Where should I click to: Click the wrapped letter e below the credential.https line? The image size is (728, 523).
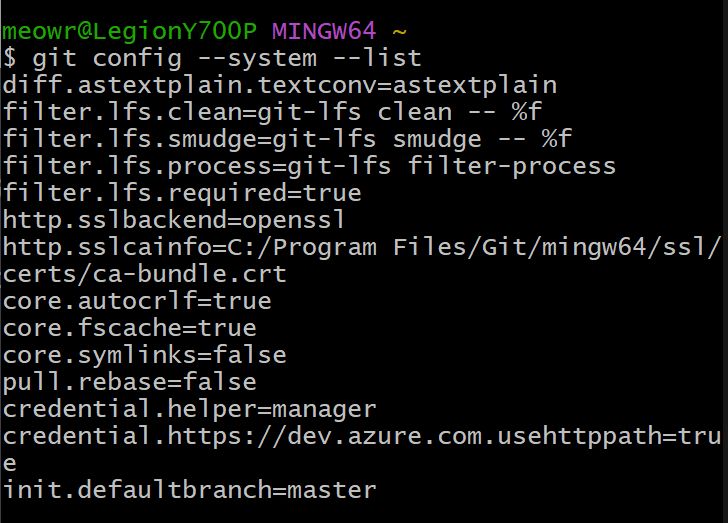[10, 463]
